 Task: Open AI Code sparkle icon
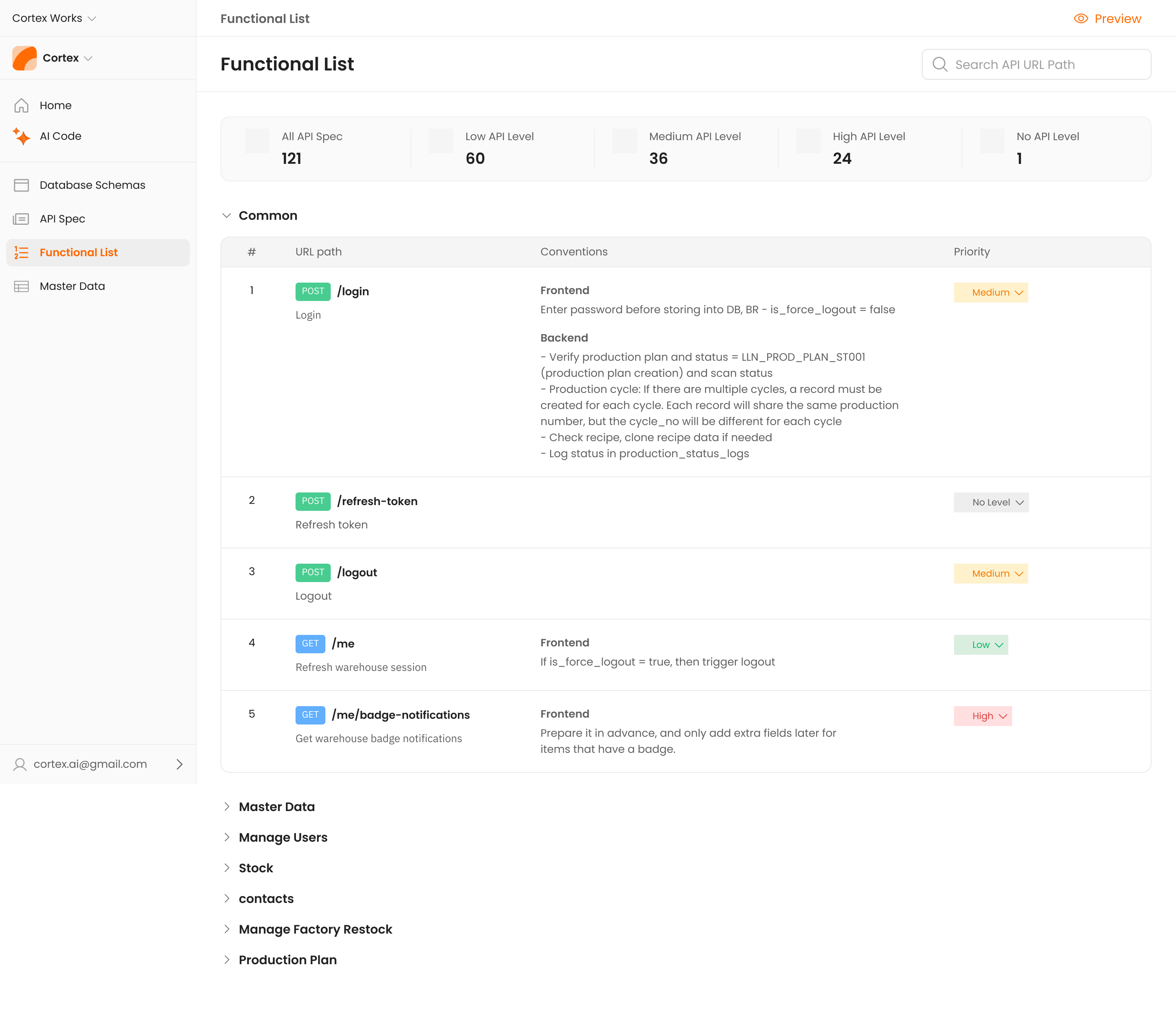[21, 136]
